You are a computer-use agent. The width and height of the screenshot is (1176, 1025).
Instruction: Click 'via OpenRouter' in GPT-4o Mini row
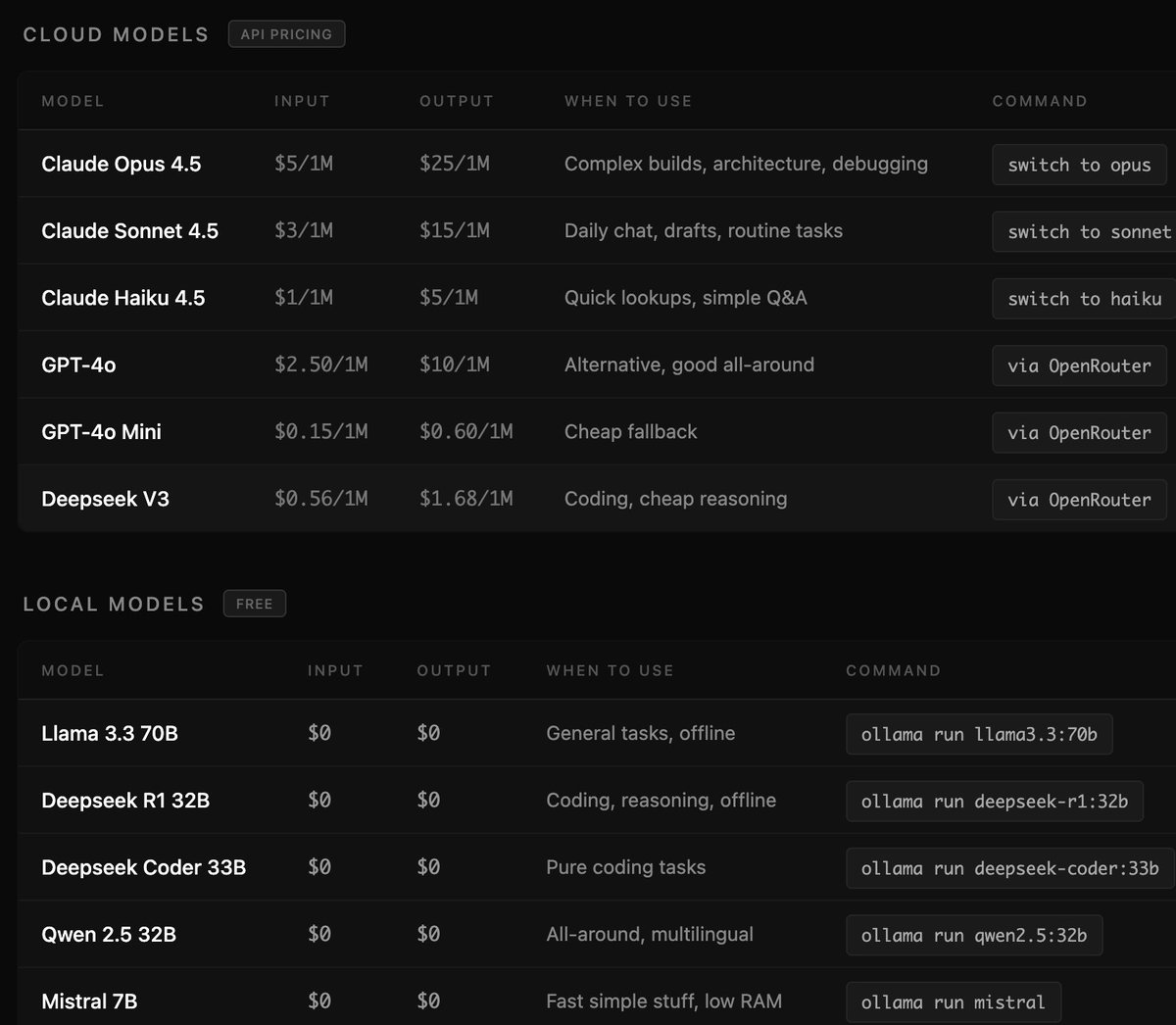[x=1079, y=432]
